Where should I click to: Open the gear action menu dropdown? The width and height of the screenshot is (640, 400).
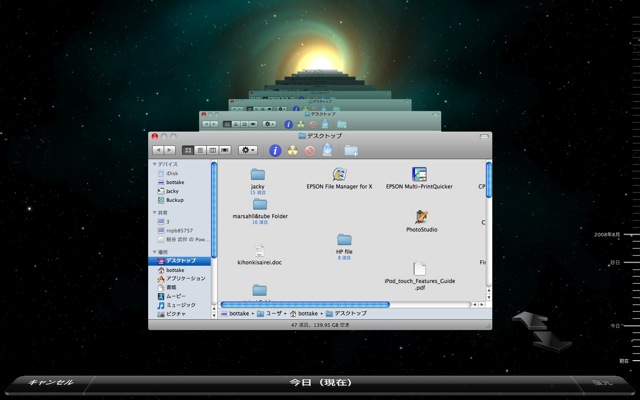click(x=248, y=150)
